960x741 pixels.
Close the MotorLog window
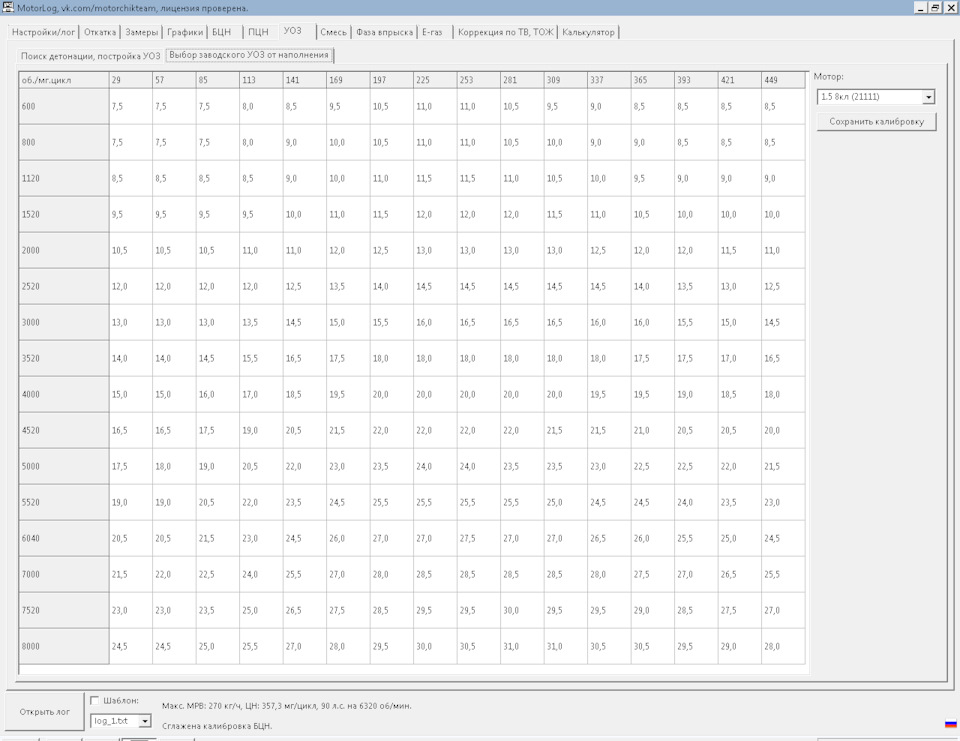[951, 7]
